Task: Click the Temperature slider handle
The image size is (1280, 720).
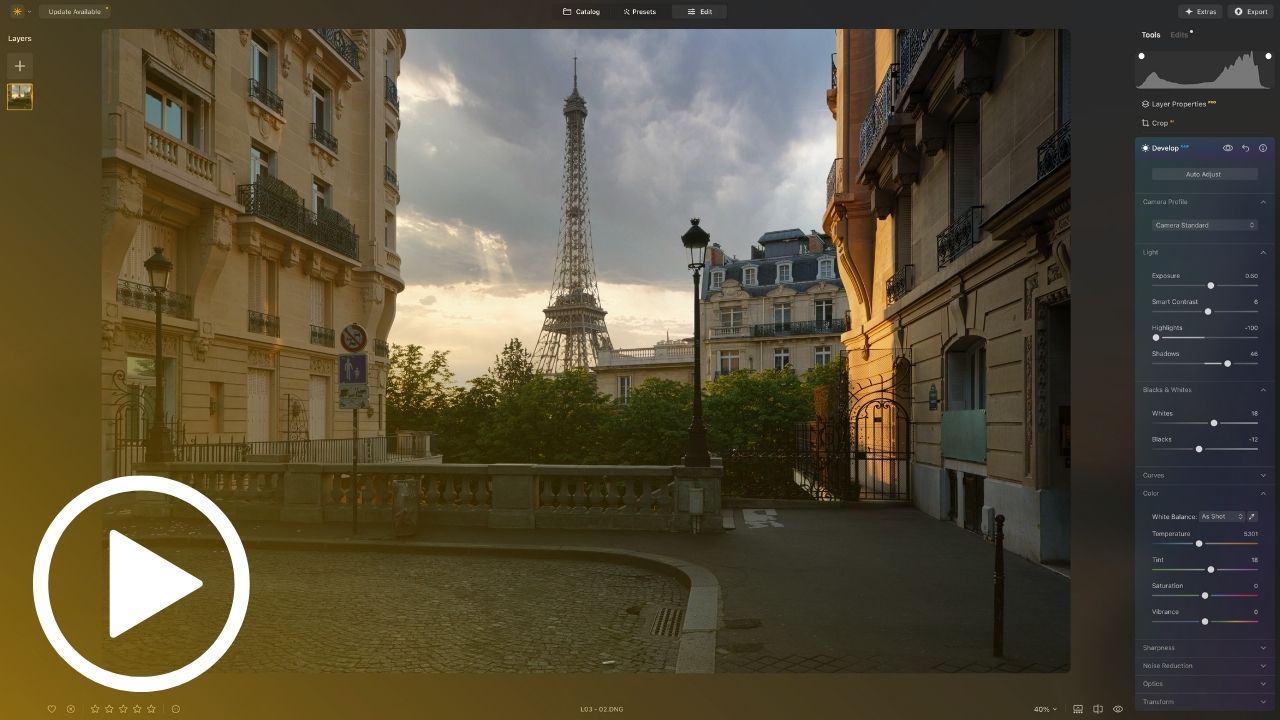Action: click(x=1199, y=544)
